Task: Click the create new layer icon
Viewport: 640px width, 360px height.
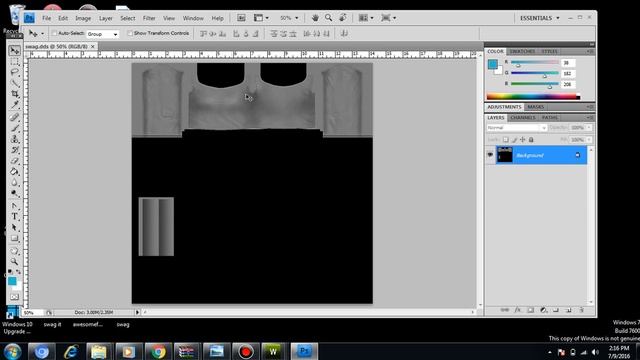Action: click(569, 310)
